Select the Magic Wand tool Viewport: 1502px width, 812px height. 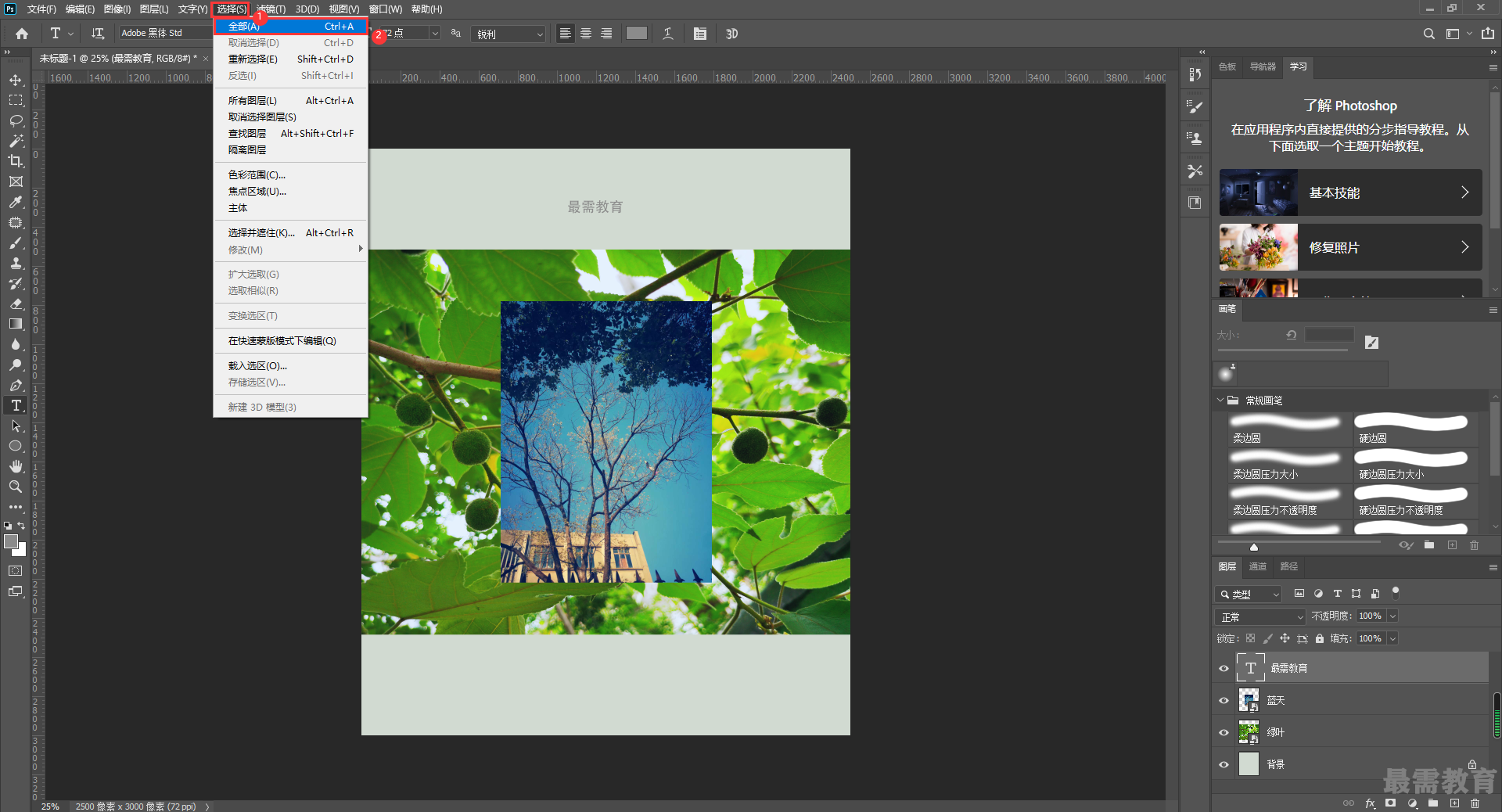[x=16, y=141]
